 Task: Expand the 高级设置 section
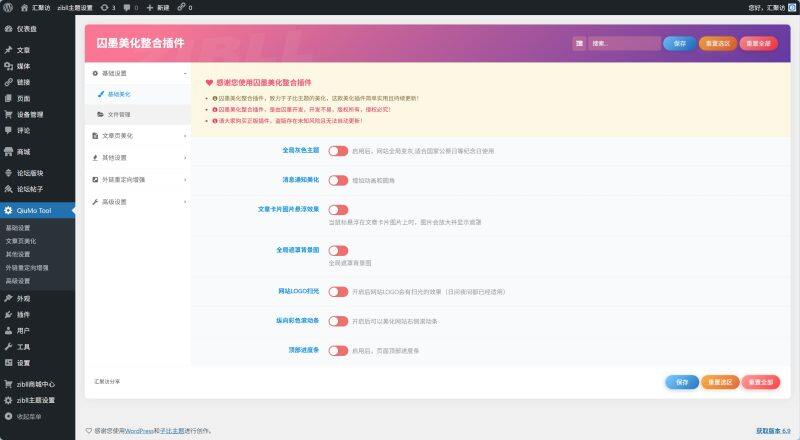tap(138, 202)
